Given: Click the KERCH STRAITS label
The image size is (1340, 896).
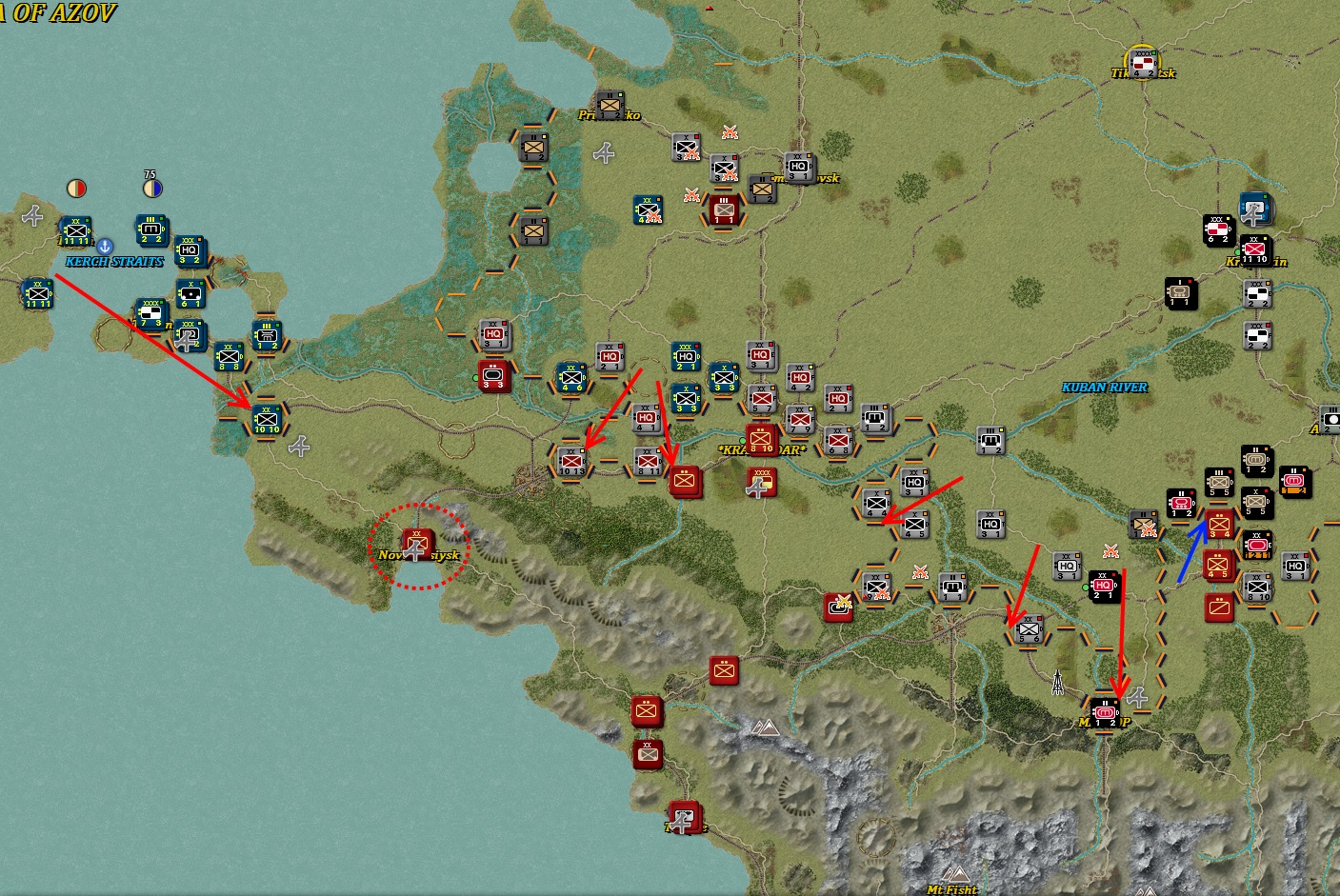Looking at the screenshot, I should point(114,262).
